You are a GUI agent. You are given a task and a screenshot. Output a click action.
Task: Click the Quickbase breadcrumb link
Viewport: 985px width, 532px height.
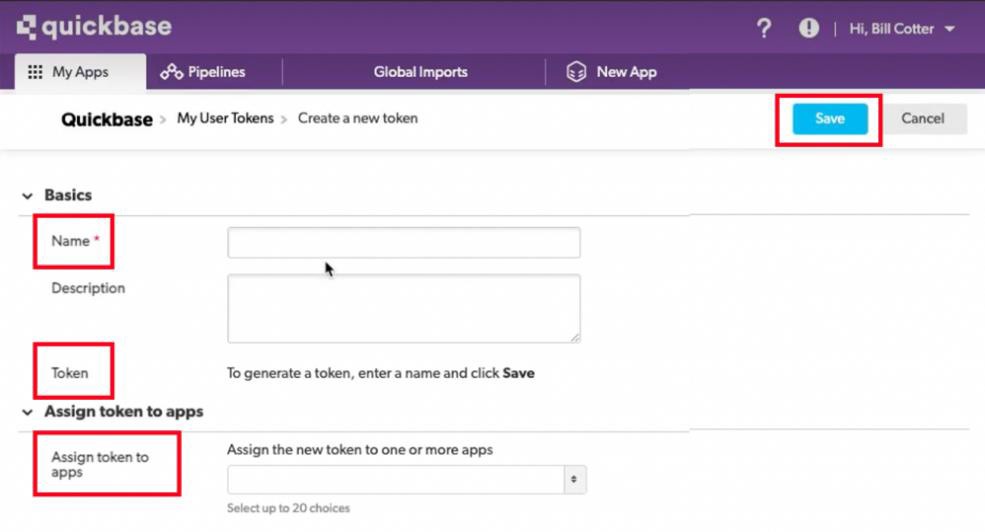[107, 119]
